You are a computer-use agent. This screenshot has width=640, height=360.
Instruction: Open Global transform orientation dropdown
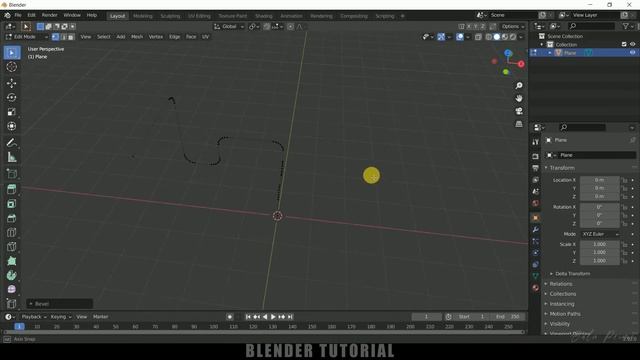pyautogui.click(x=229, y=27)
